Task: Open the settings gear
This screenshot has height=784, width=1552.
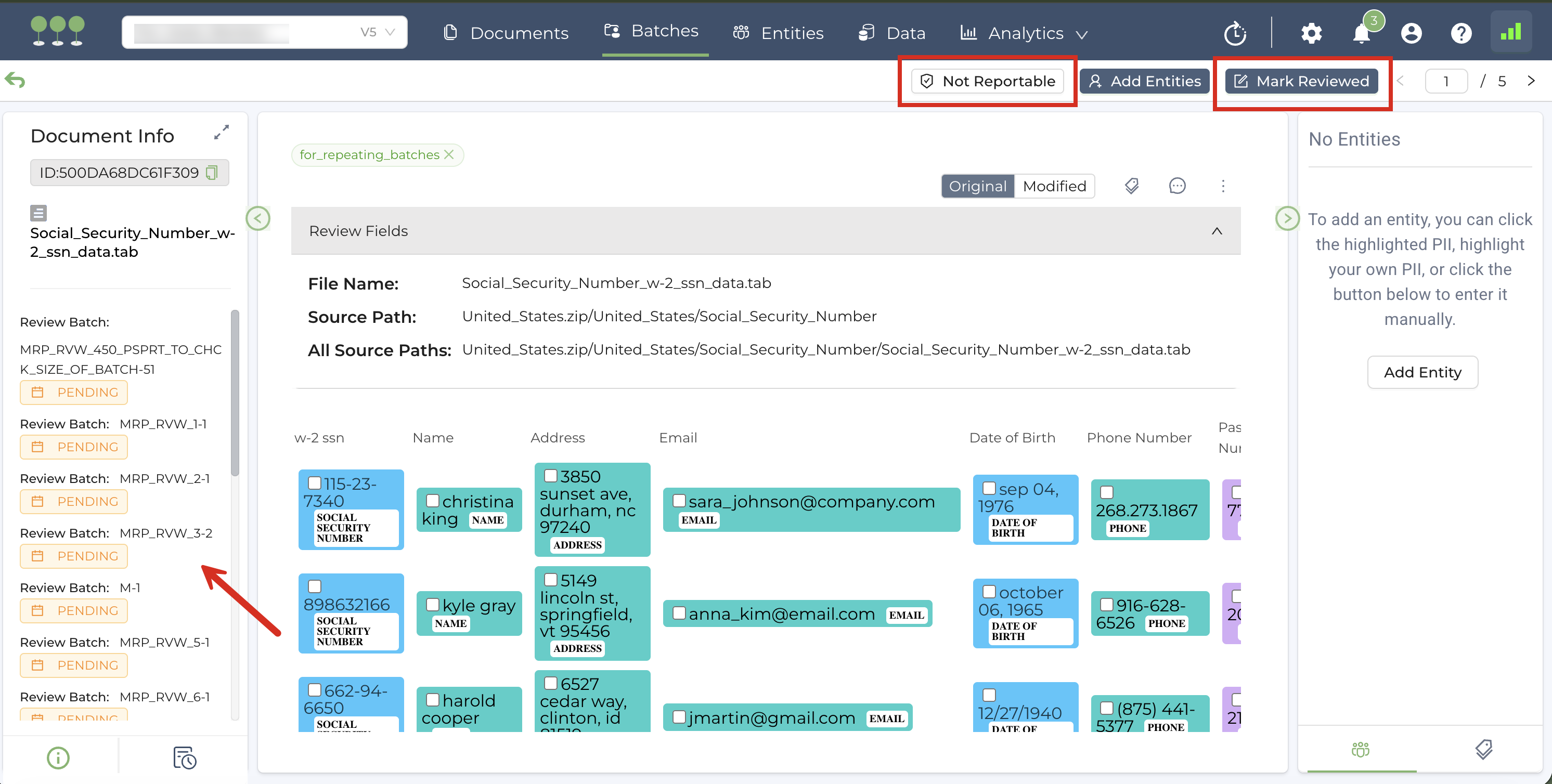Action: [1311, 33]
